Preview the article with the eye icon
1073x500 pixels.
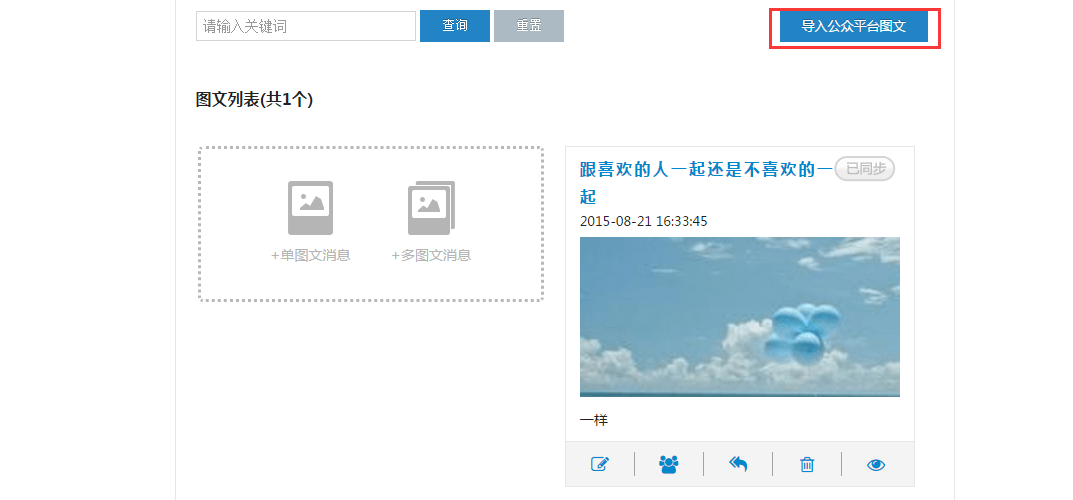point(876,465)
